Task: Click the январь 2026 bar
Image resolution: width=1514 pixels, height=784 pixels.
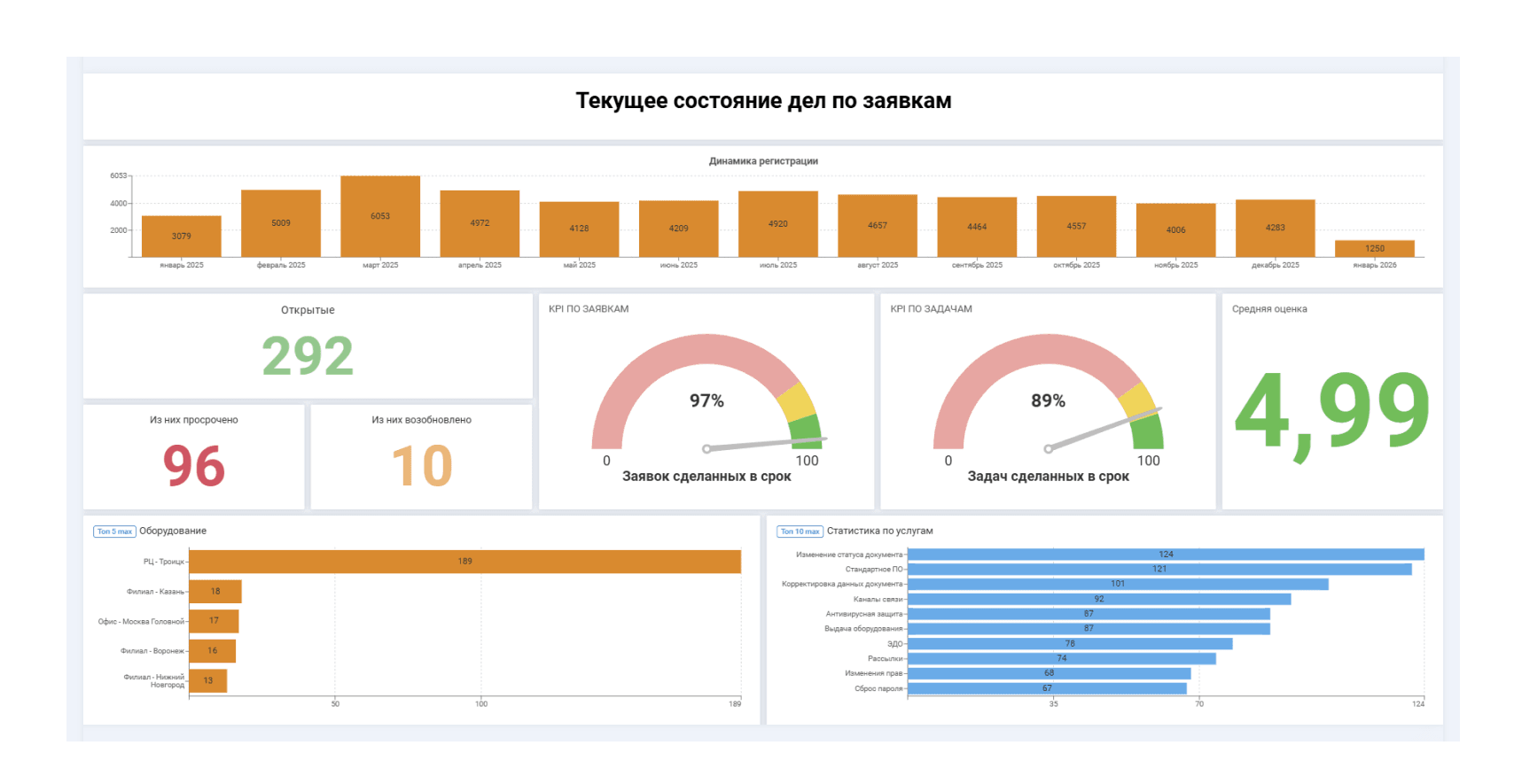Action: [1374, 249]
